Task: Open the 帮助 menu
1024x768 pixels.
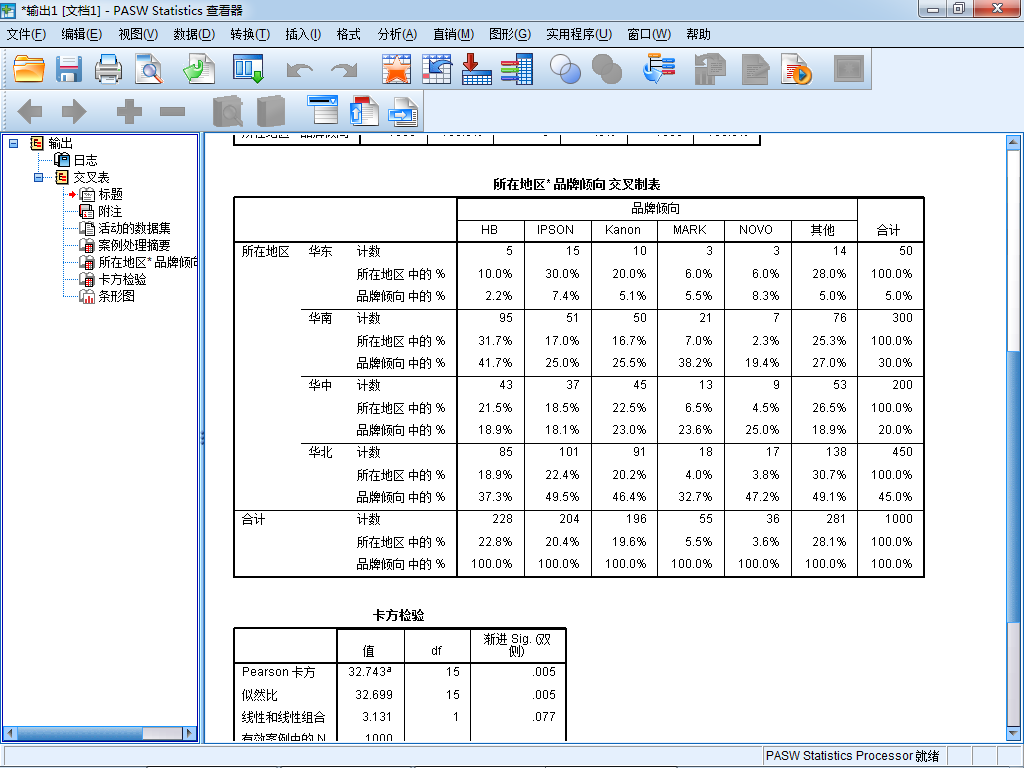Action: pyautogui.click(x=698, y=34)
